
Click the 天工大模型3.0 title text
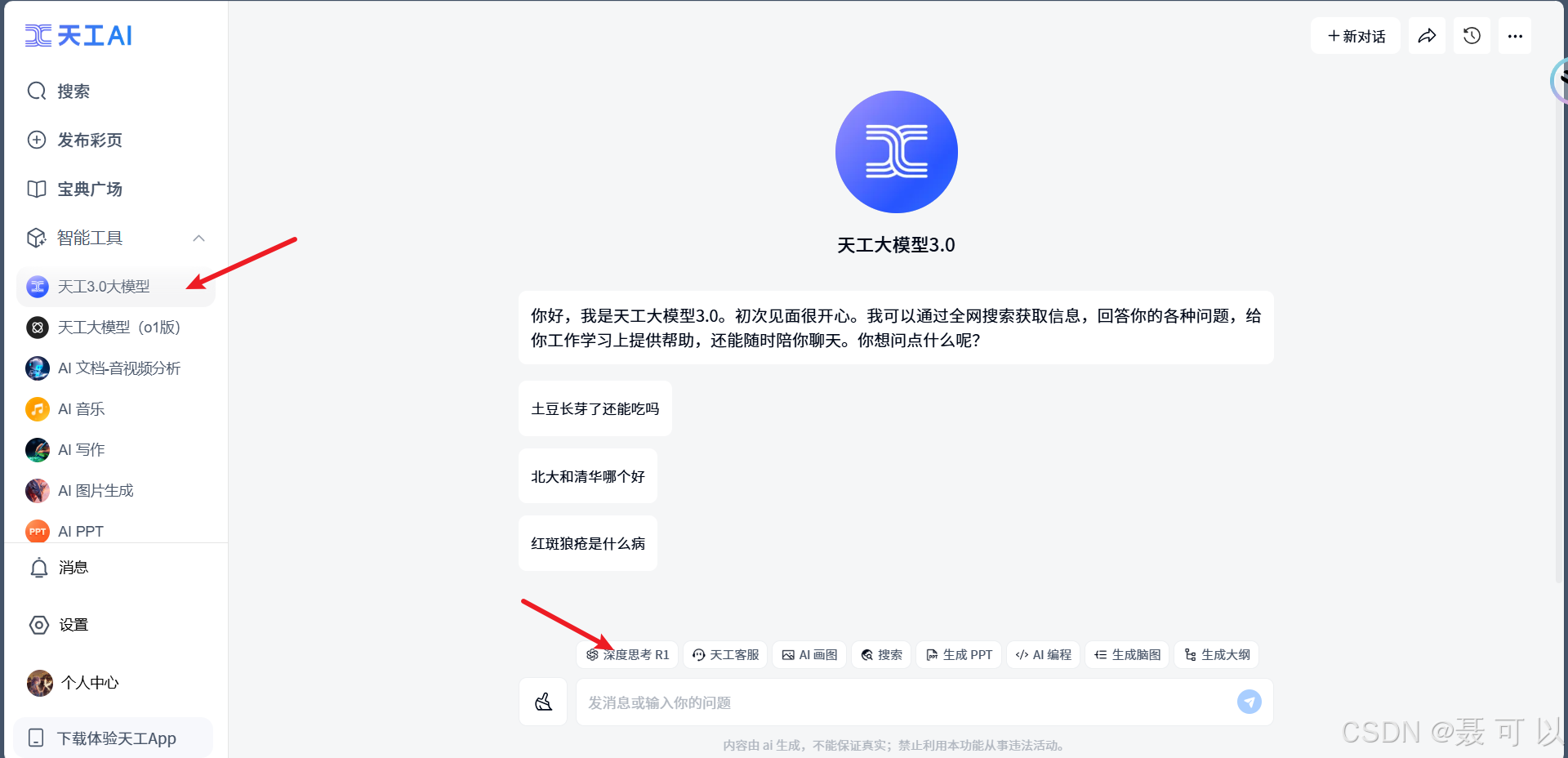(896, 245)
